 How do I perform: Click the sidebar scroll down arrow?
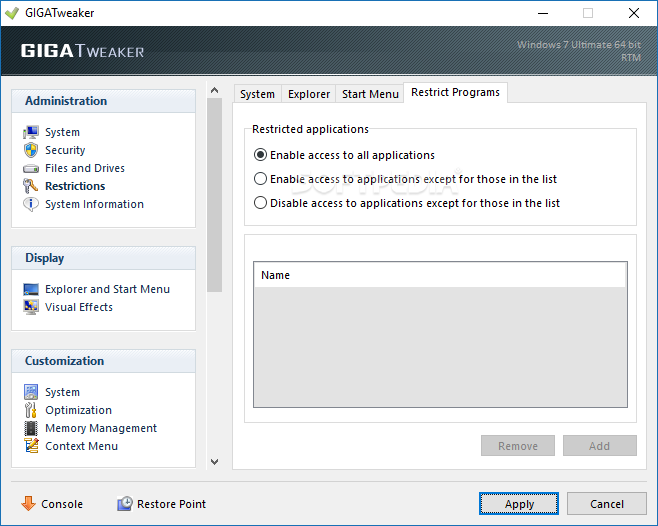pos(214,462)
